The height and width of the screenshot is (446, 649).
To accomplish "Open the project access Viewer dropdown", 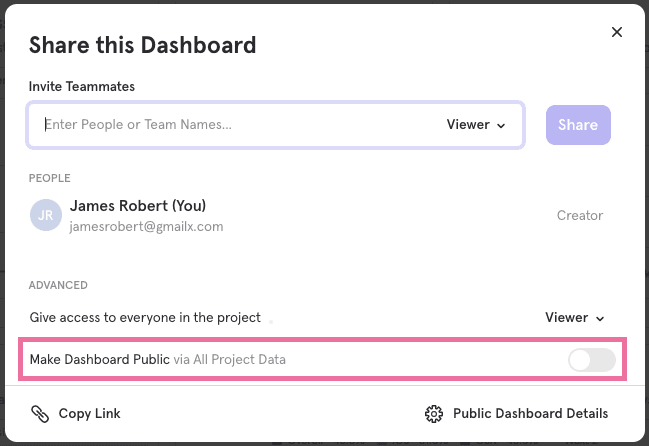I will pos(575,318).
